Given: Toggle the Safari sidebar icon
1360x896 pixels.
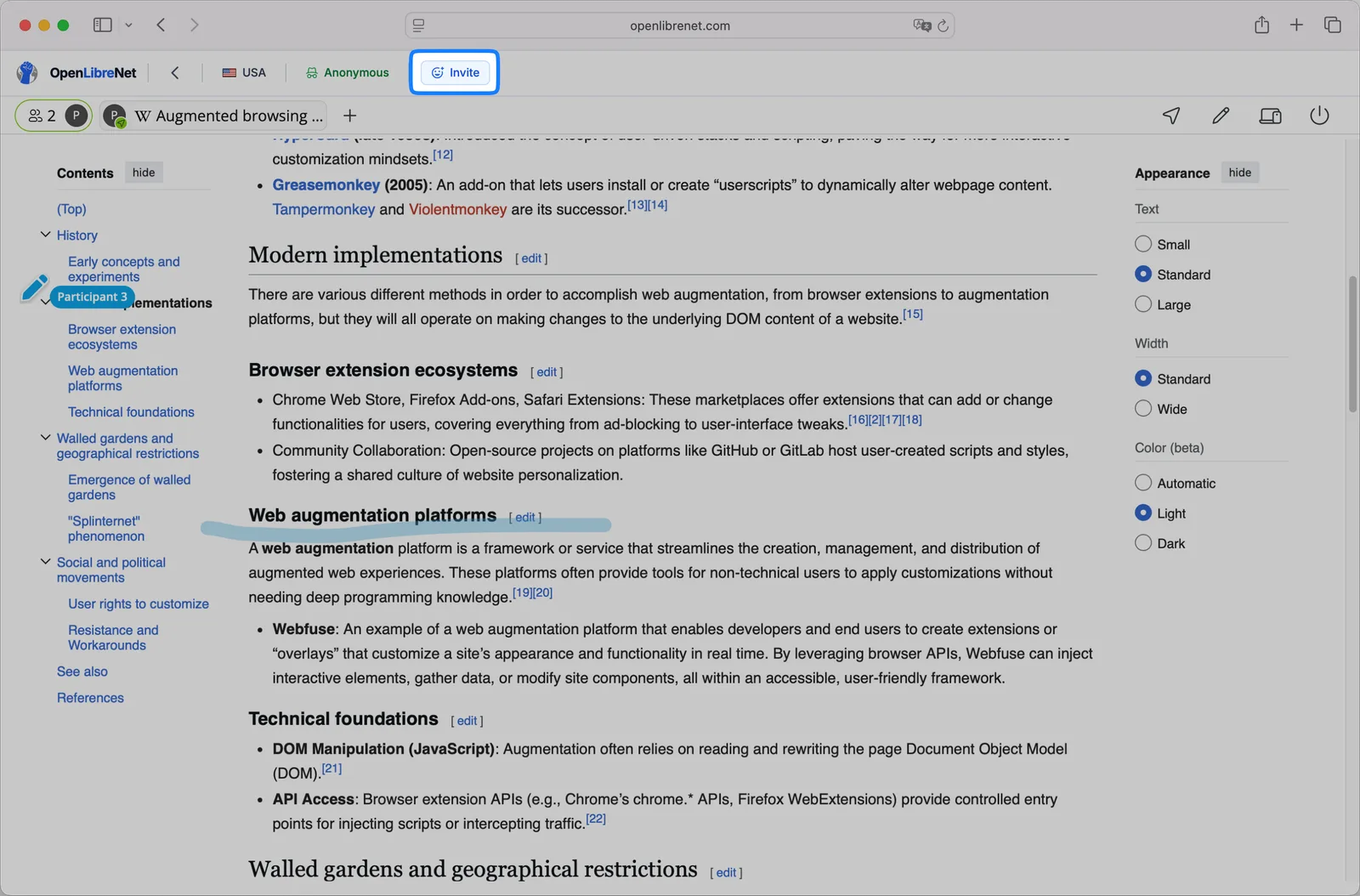Looking at the screenshot, I should point(102,25).
